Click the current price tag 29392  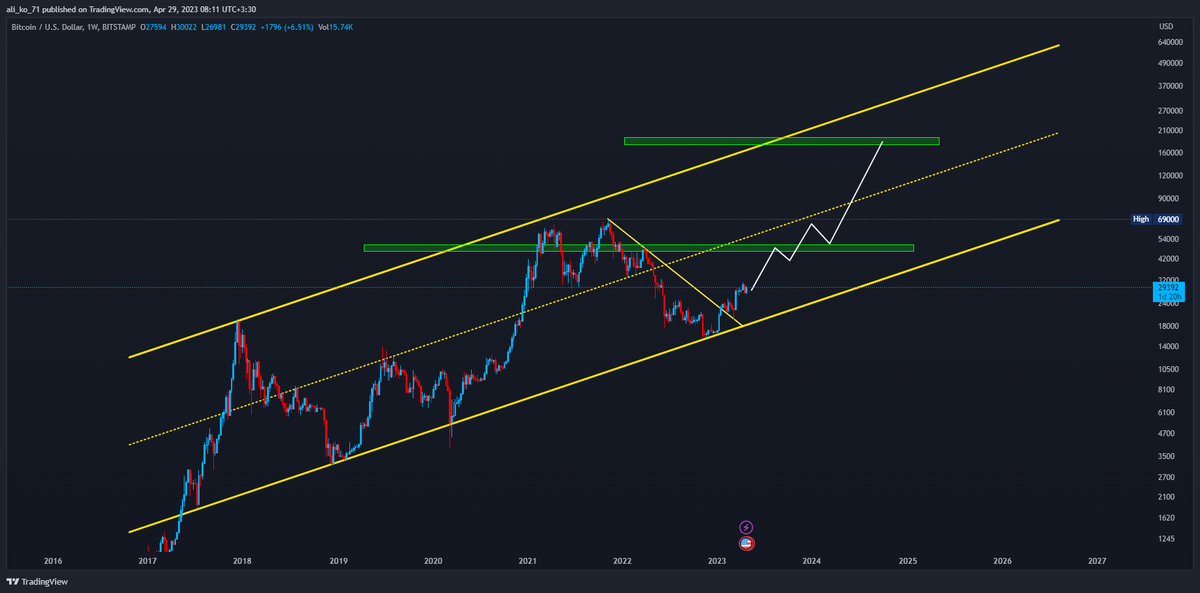pos(1167,287)
